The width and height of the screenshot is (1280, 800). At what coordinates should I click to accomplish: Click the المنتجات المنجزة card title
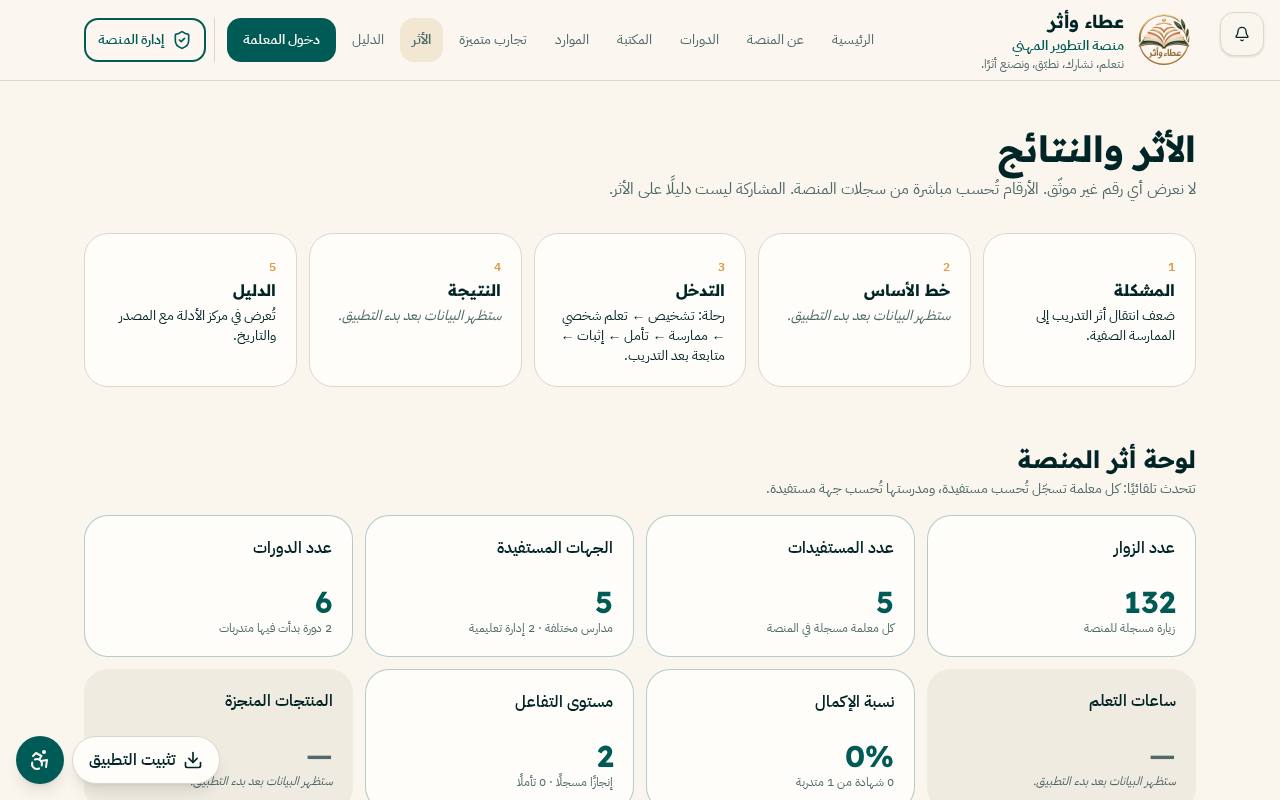pyautogui.click(x=278, y=701)
